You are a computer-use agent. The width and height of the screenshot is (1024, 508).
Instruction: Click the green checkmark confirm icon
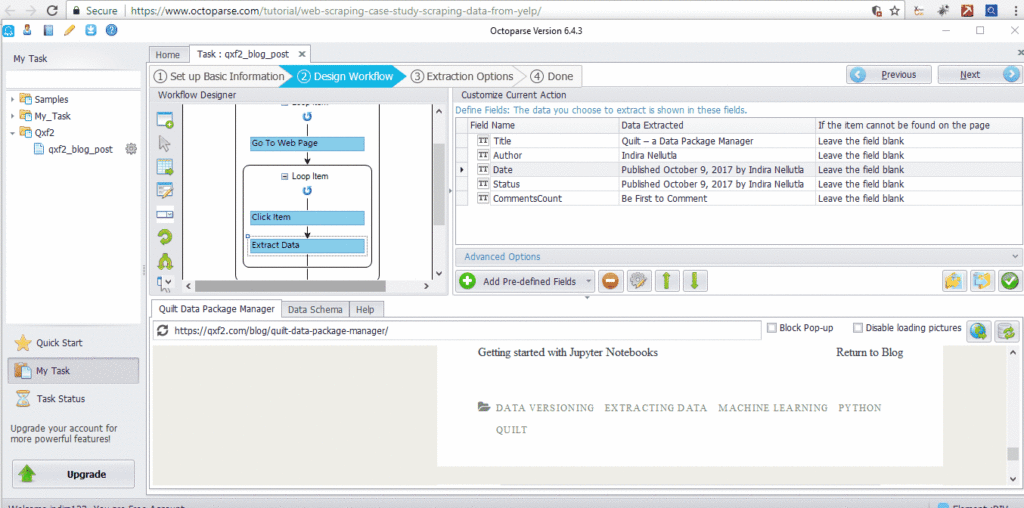coord(1009,282)
